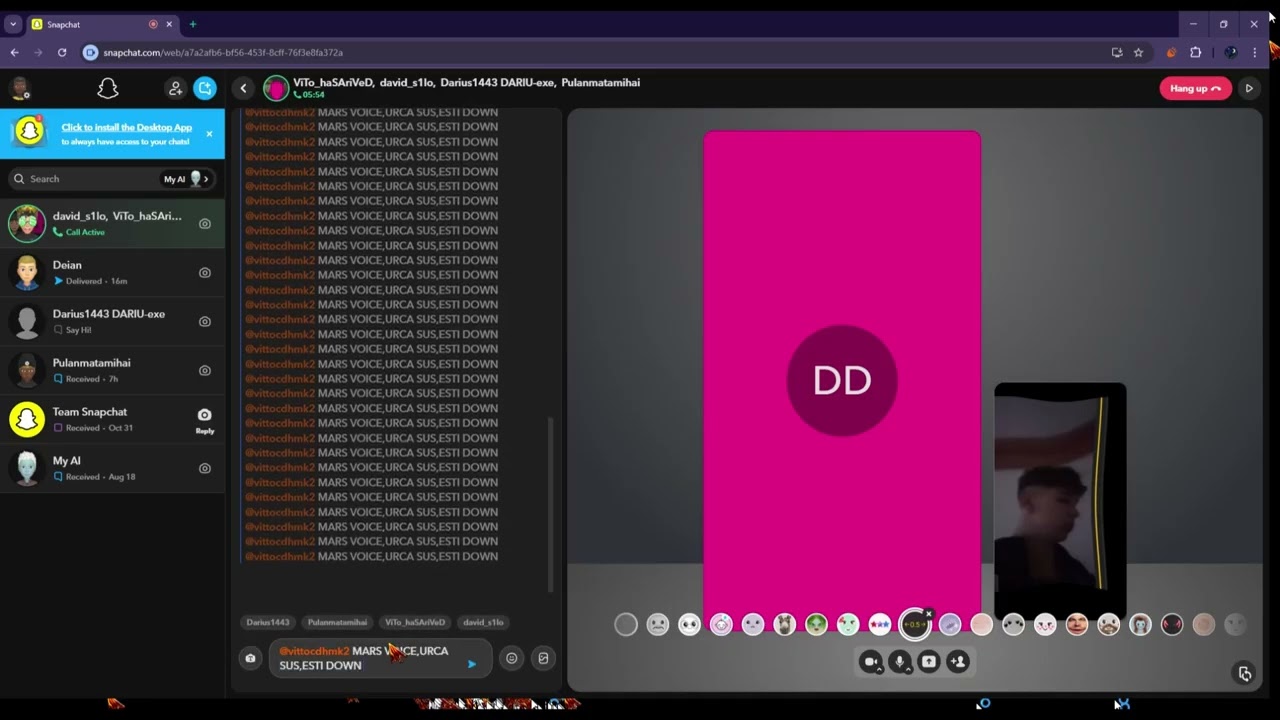Viewport: 1280px width, 720px height.
Task: Expand microphone device options chevron
Action: tap(909, 668)
